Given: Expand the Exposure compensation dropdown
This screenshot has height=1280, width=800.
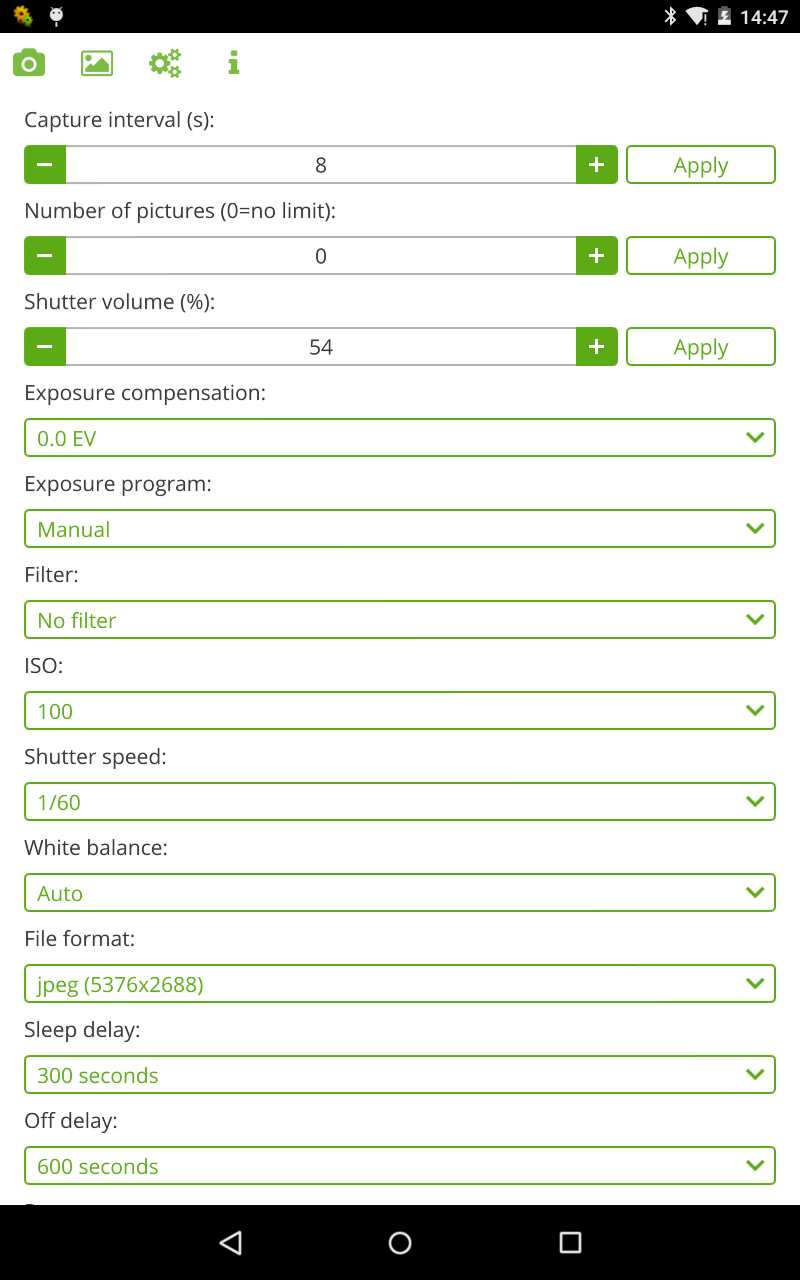Looking at the screenshot, I should pyautogui.click(x=400, y=438).
